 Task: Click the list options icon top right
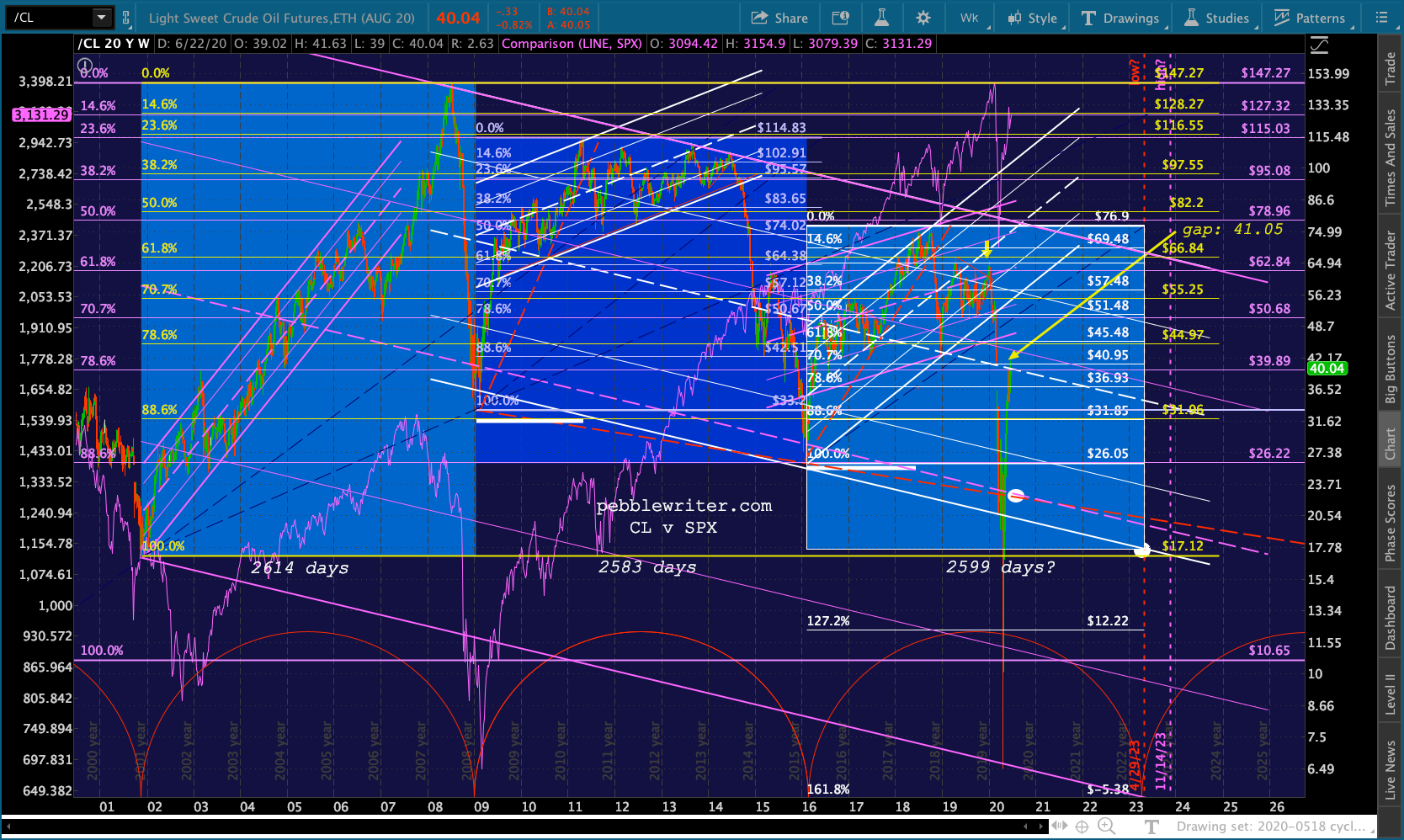(x=1381, y=18)
